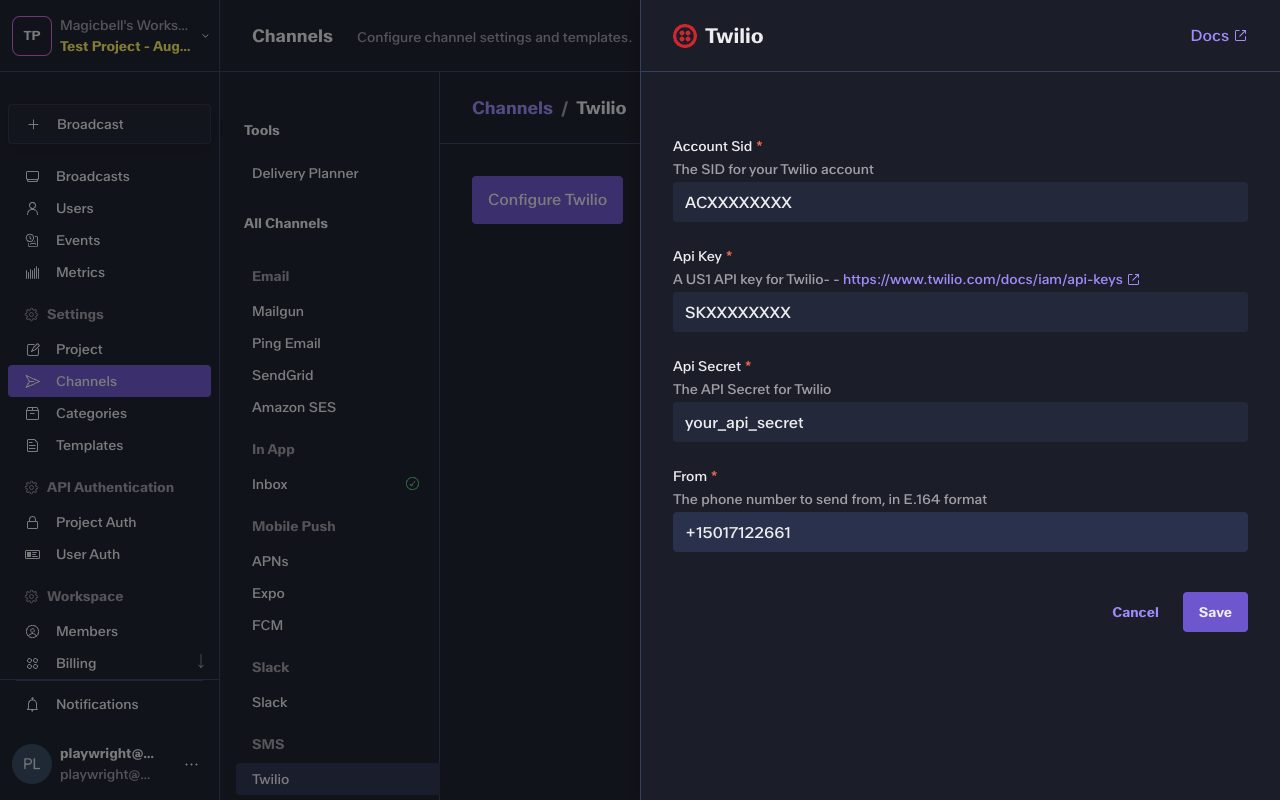The height and width of the screenshot is (800, 1280).
Task: Open Events in sidebar
Action: (109, 240)
